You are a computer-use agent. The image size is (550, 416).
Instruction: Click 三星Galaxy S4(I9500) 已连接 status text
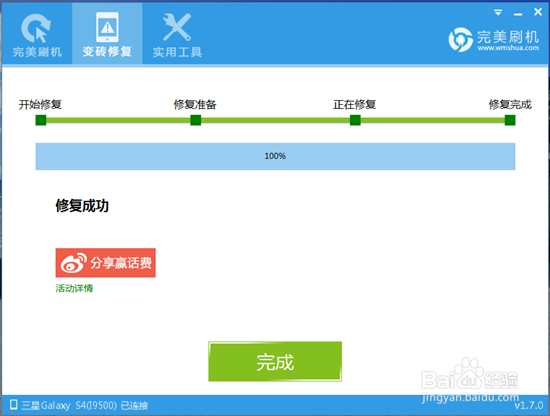click(x=85, y=405)
